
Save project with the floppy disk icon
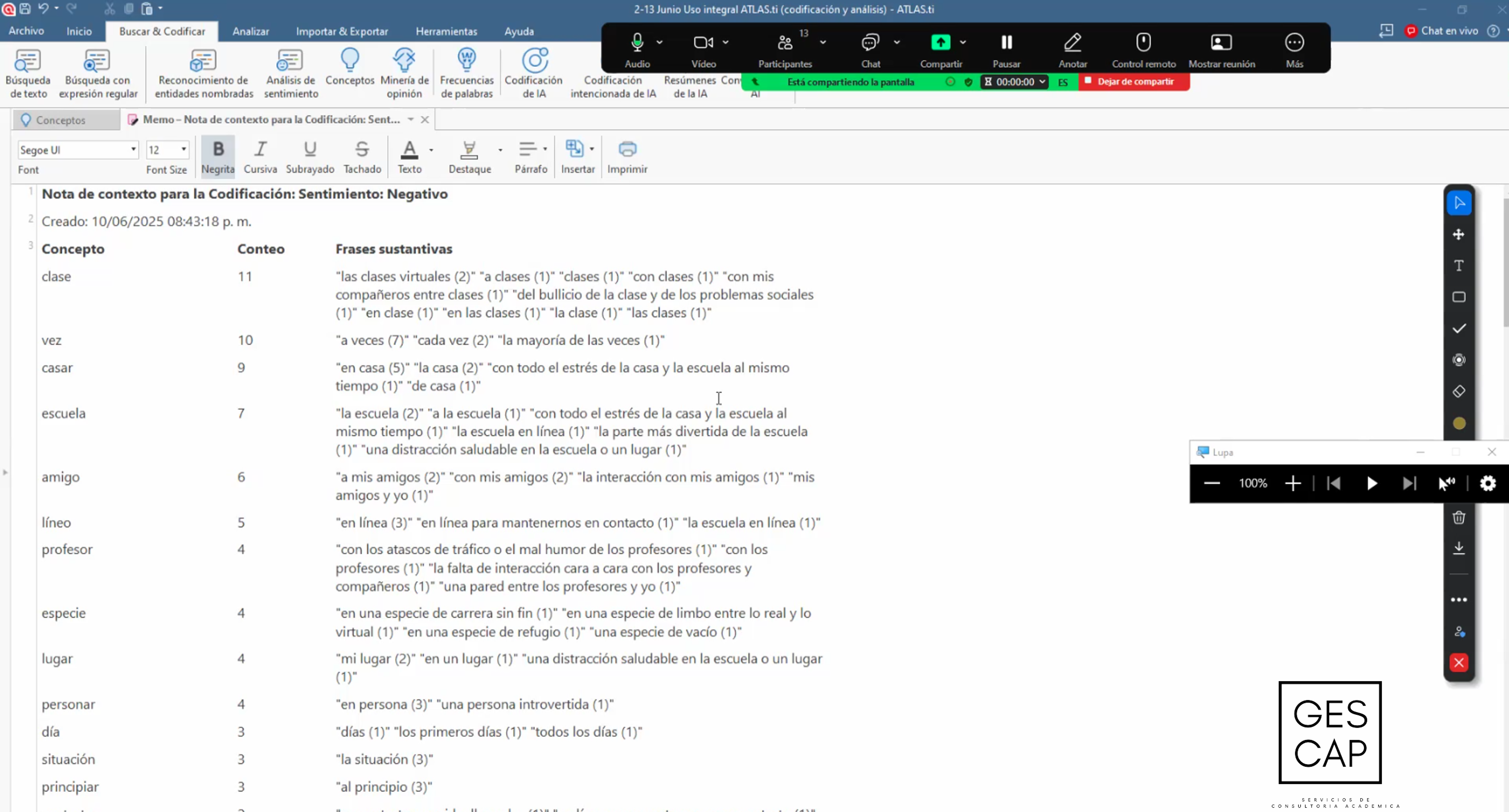pyautogui.click(x=25, y=8)
